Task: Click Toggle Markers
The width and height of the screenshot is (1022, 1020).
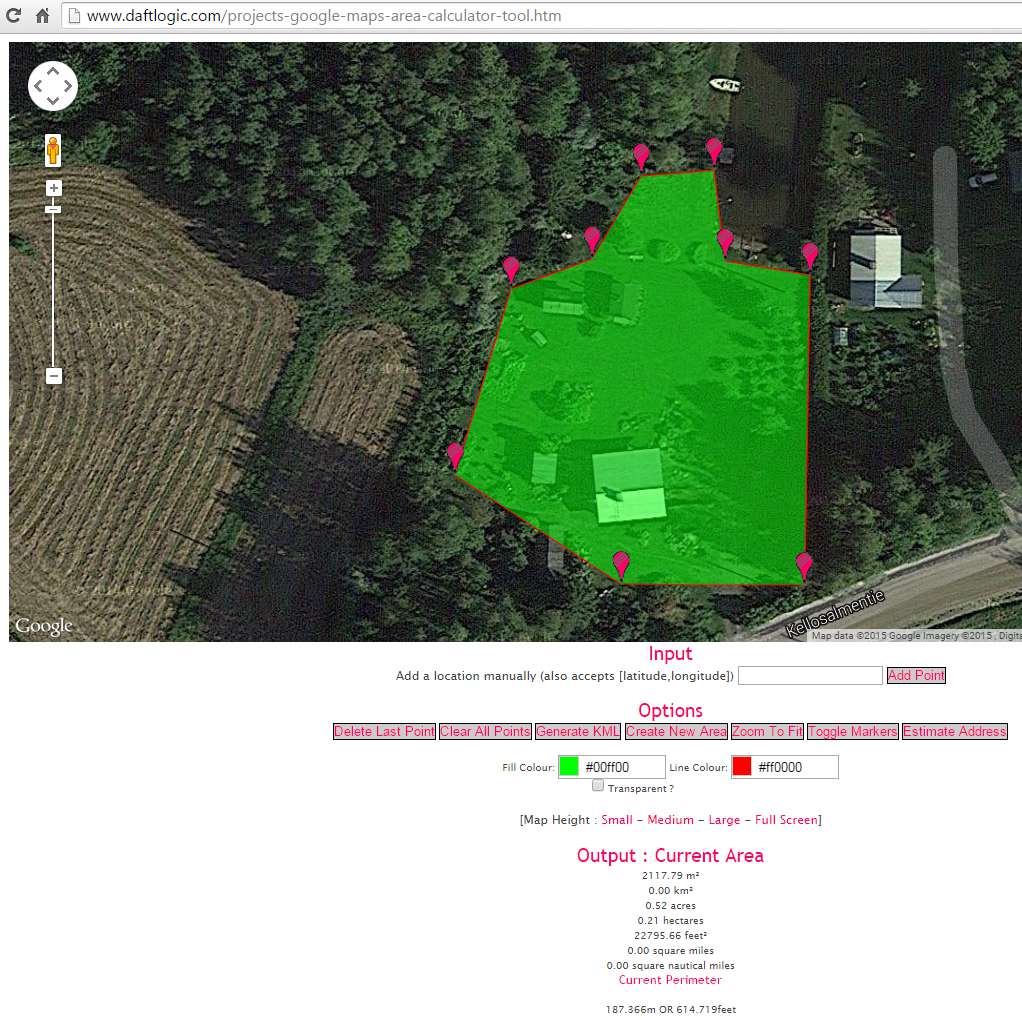Action: coord(853,731)
